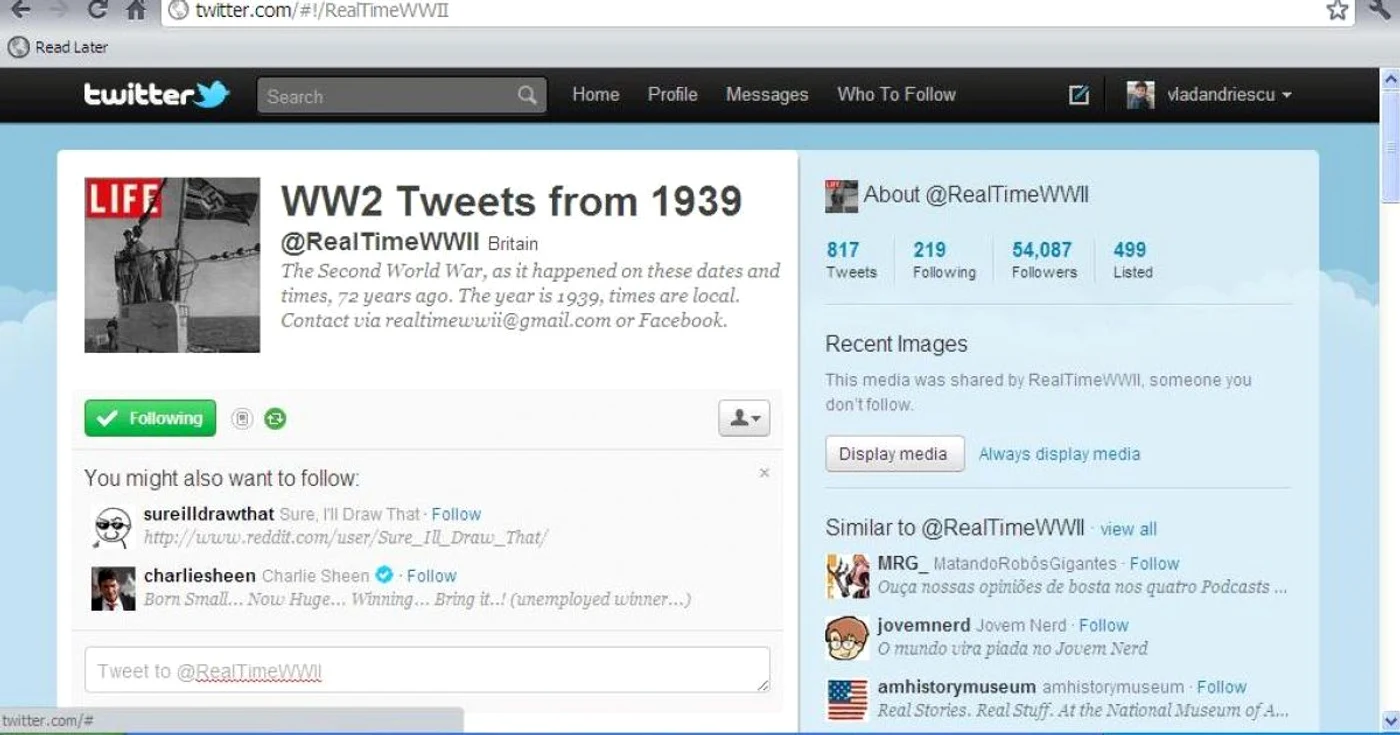Click the sureilldrawthat avatar
Image resolution: width=1400 pixels, height=735 pixels.
113,527
